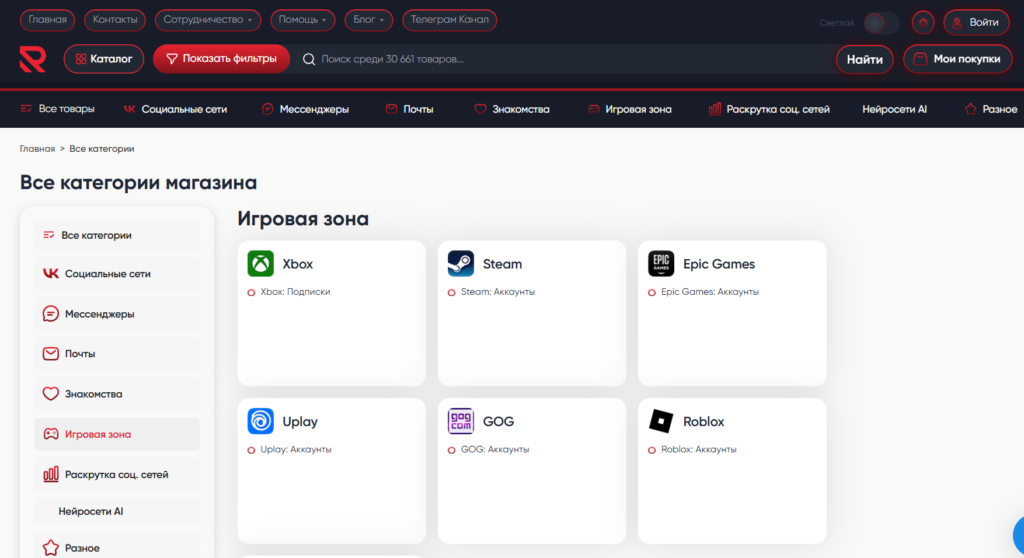Select the Roblox: Аккаунты radio item
The height and width of the screenshot is (558, 1024).
[692, 450]
